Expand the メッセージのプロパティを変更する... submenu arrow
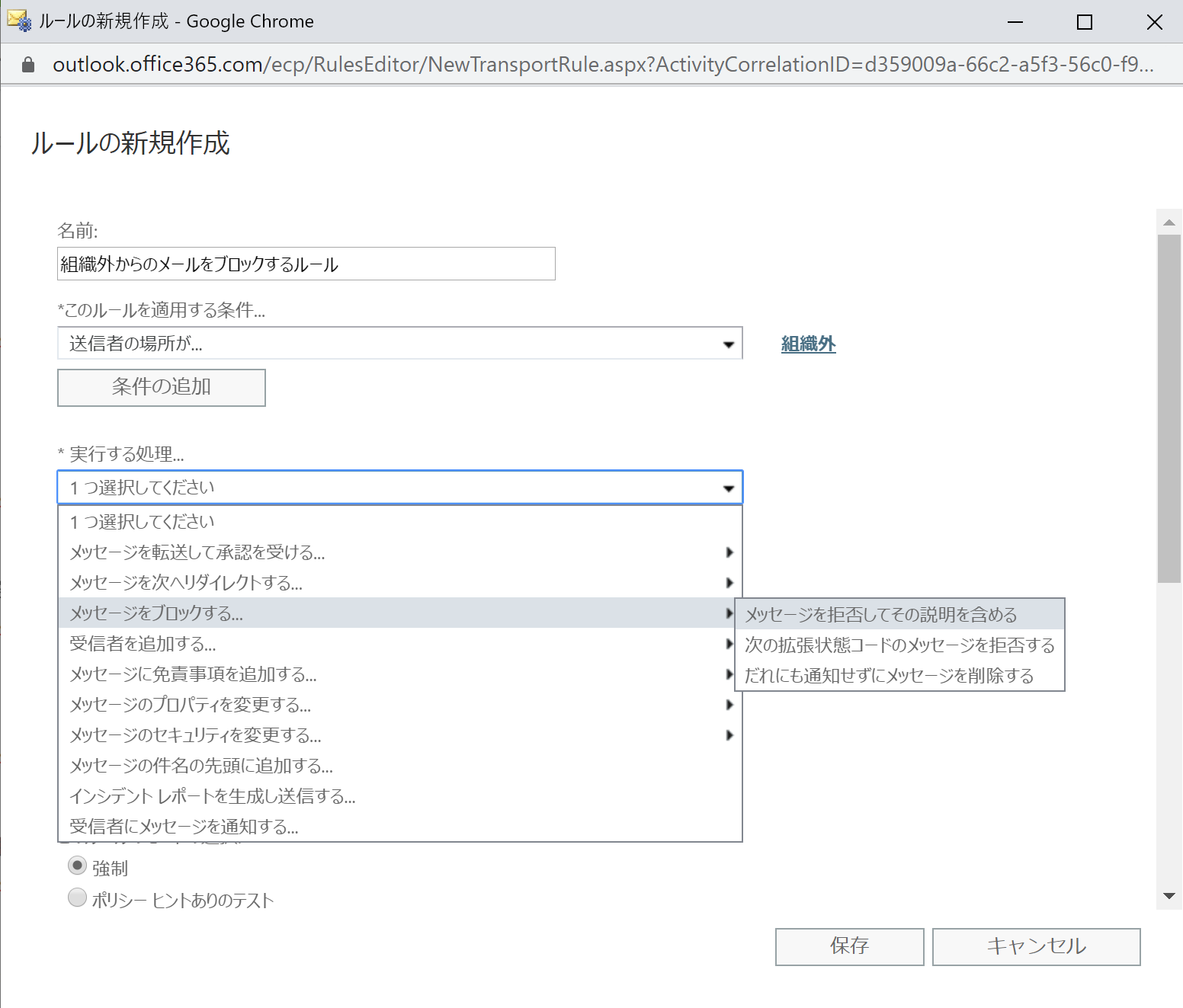The image size is (1183, 1008). (729, 705)
